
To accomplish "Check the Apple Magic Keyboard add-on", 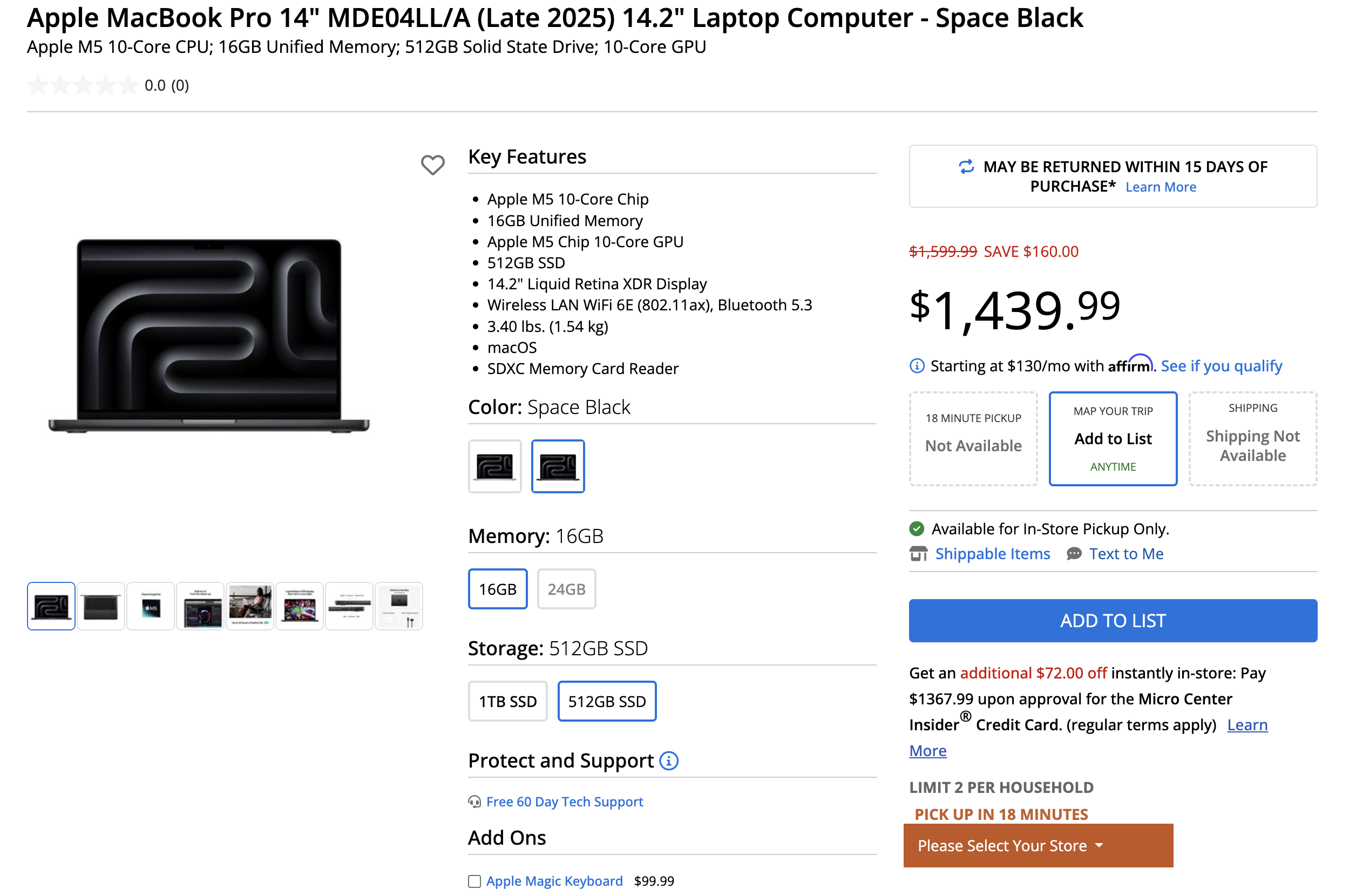I will point(474,880).
